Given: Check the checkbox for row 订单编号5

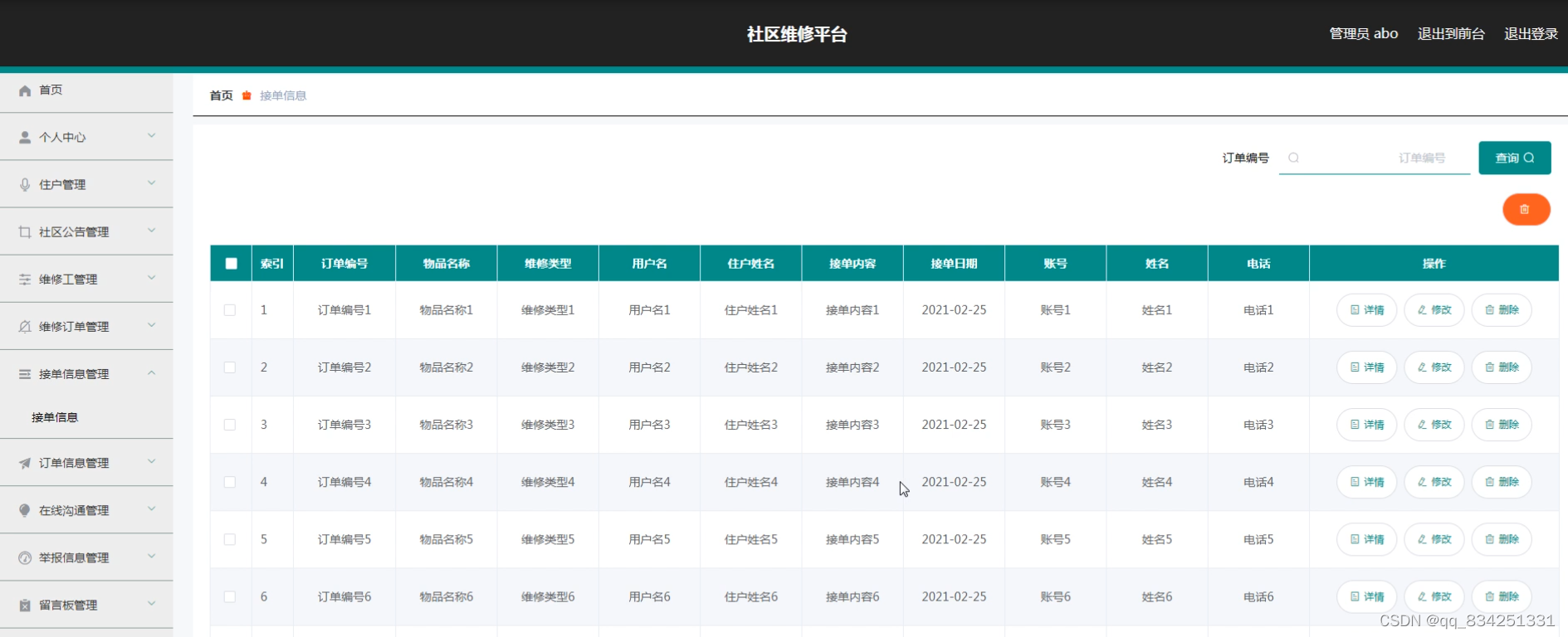Looking at the screenshot, I should click(230, 539).
